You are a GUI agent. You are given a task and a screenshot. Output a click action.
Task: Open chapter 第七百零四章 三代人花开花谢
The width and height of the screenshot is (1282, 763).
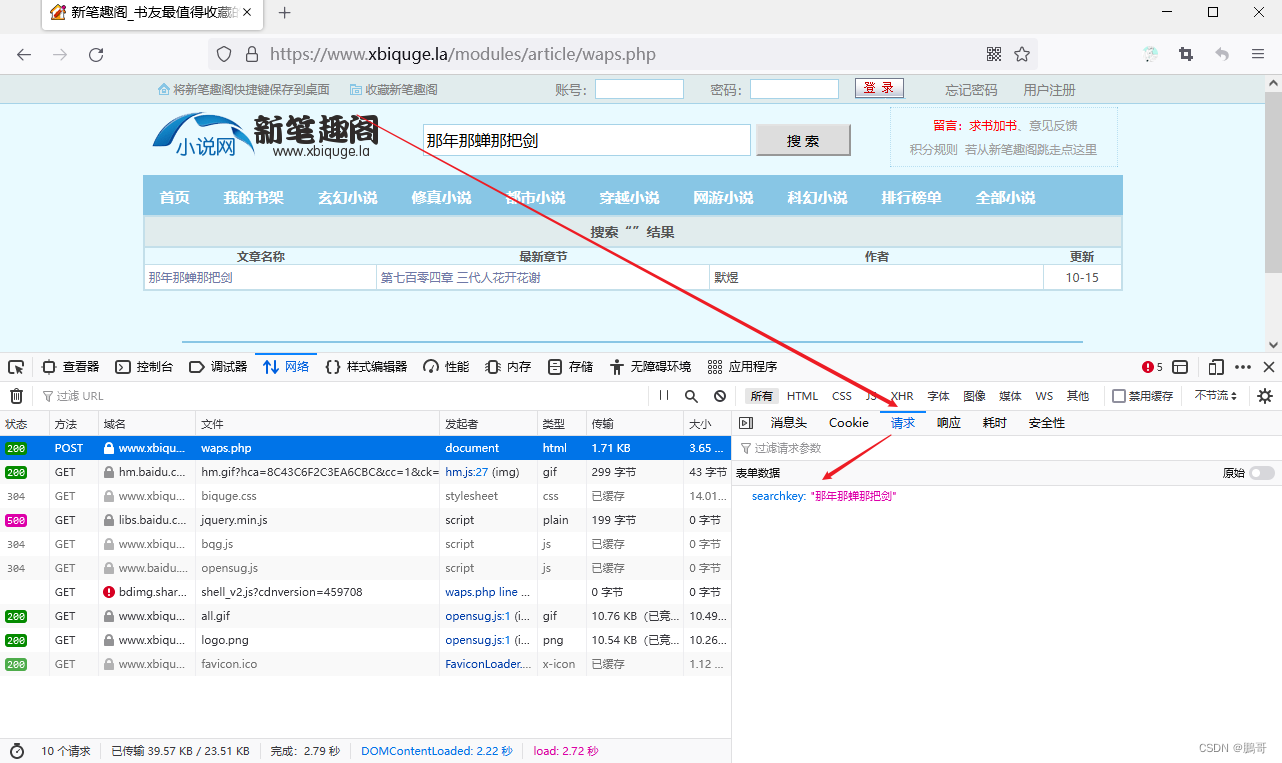pyautogui.click(x=460, y=278)
